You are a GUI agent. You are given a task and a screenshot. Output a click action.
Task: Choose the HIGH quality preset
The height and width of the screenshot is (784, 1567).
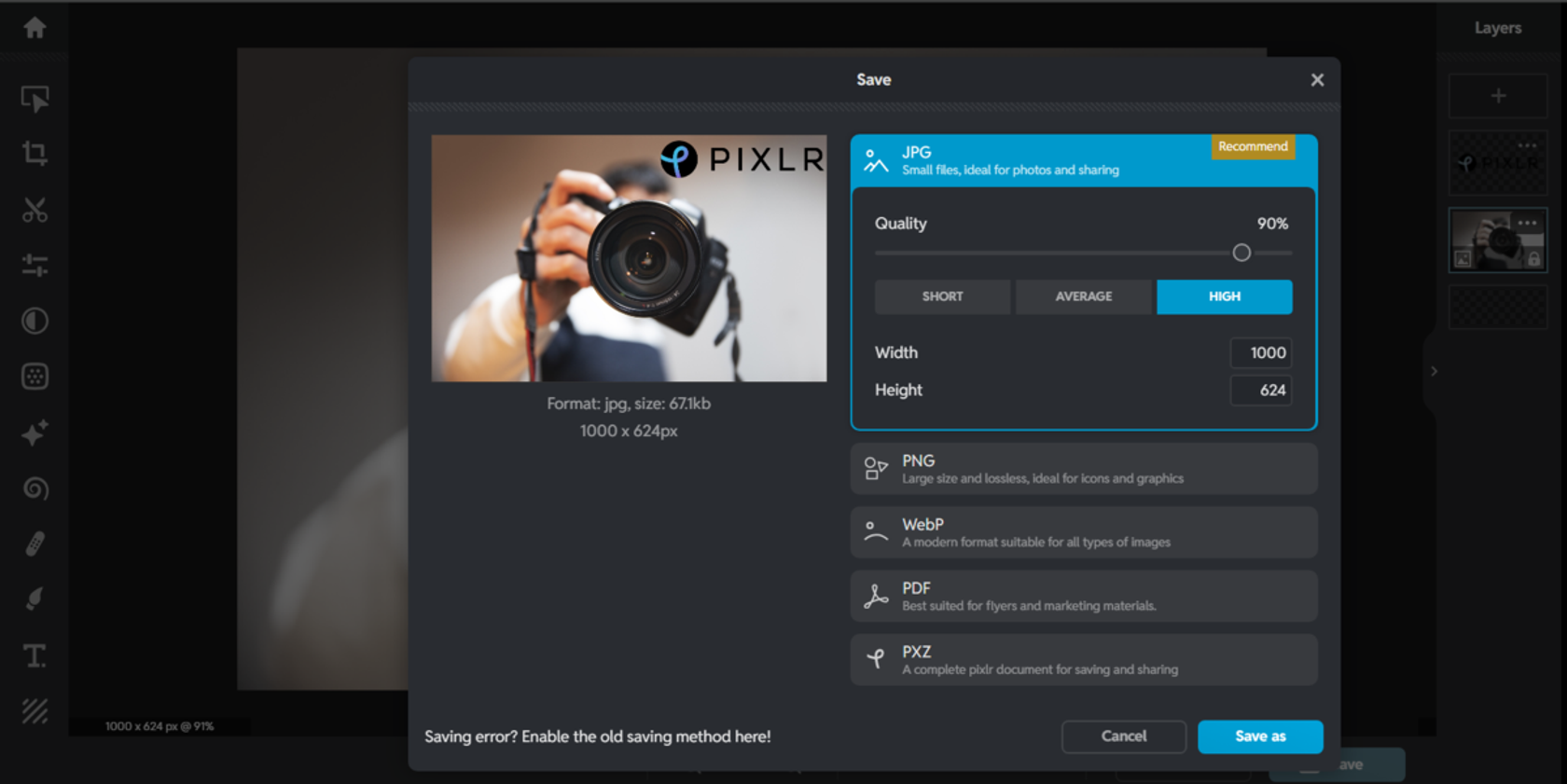(x=1225, y=296)
